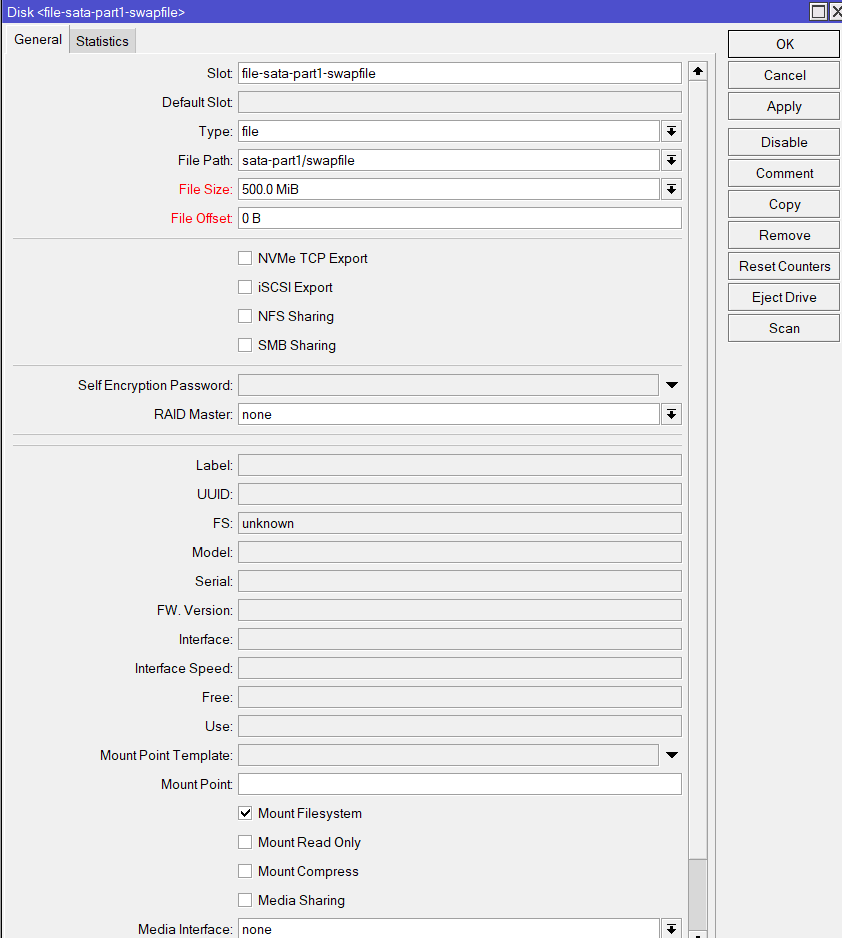
Task: Close the Disk dialog window
Action: (x=835, y=11)
